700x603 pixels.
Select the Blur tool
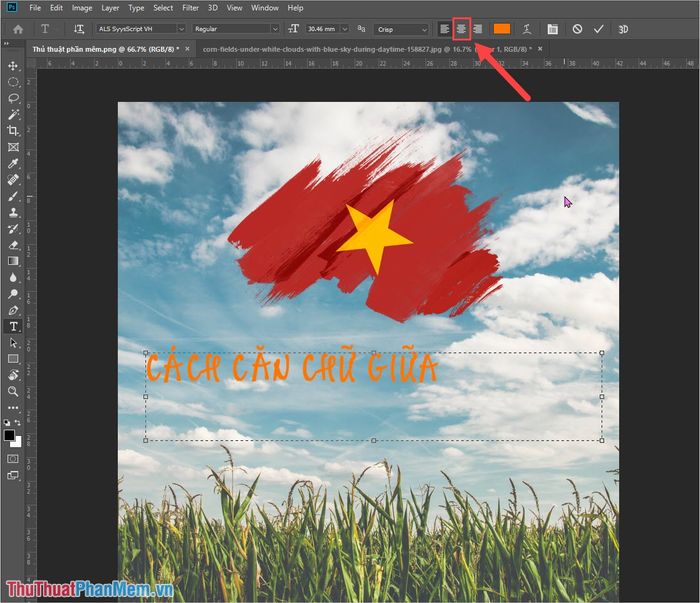point(13,278)
